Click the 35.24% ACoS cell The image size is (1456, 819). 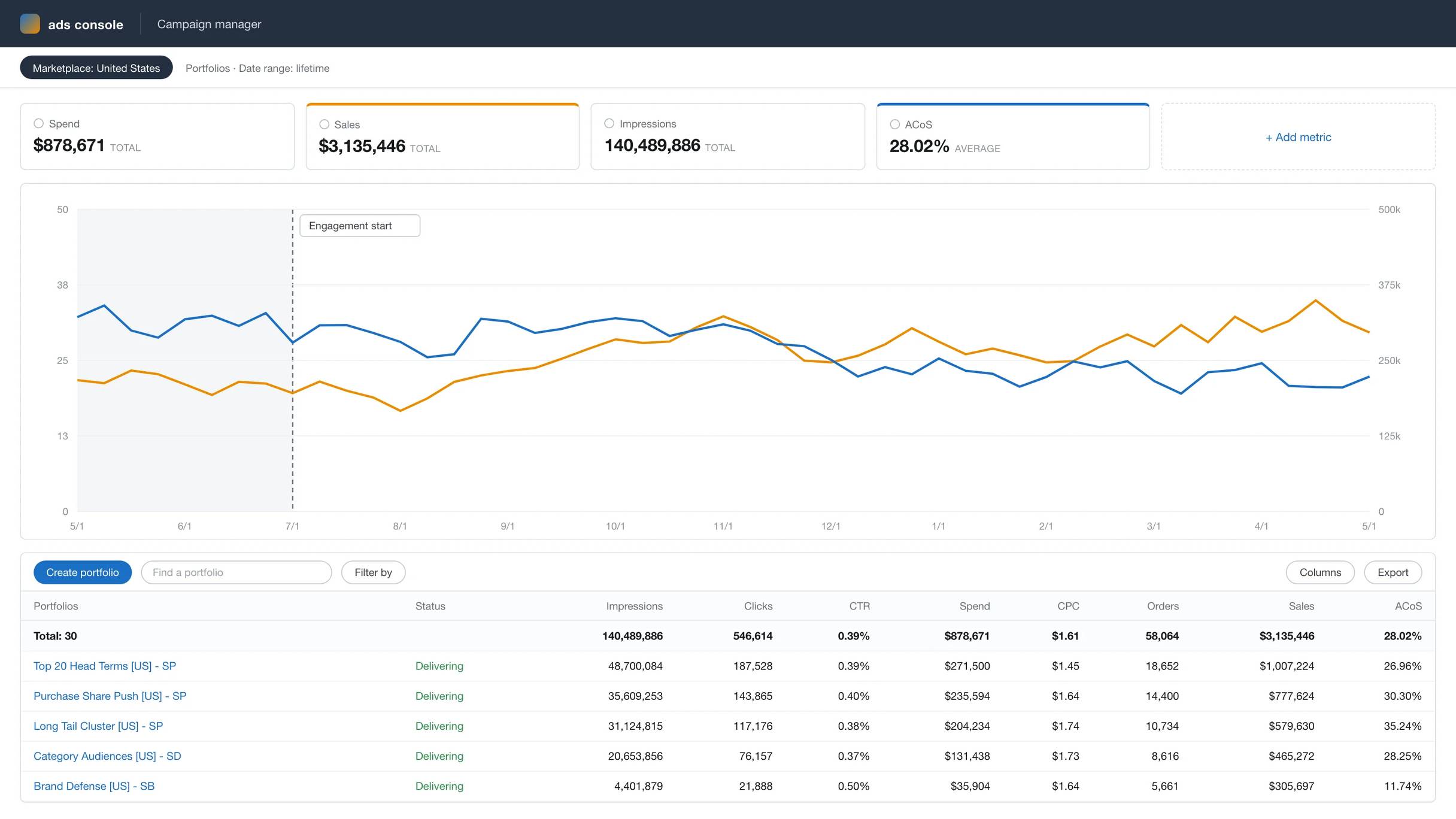point(1402,726)
